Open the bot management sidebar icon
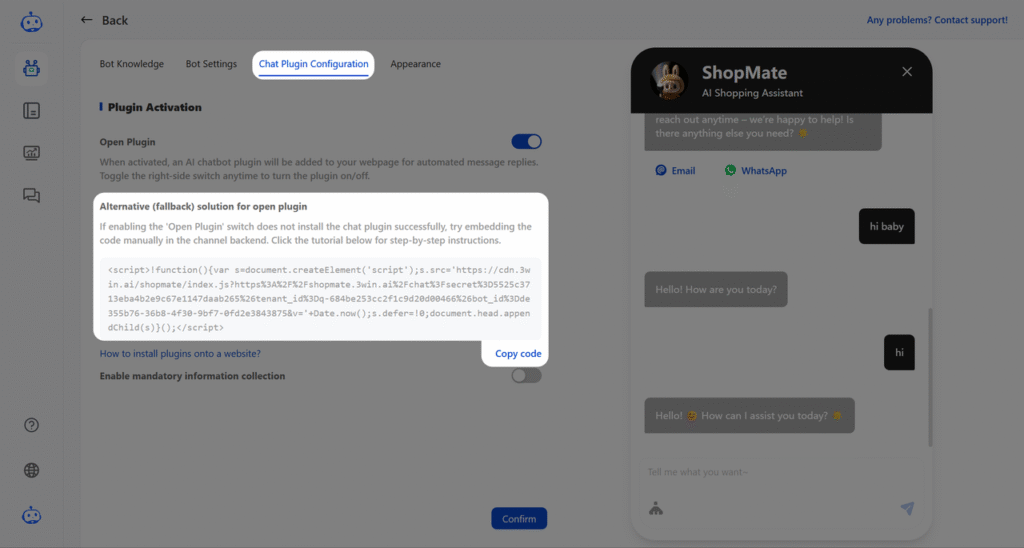 tap(31, 68)
